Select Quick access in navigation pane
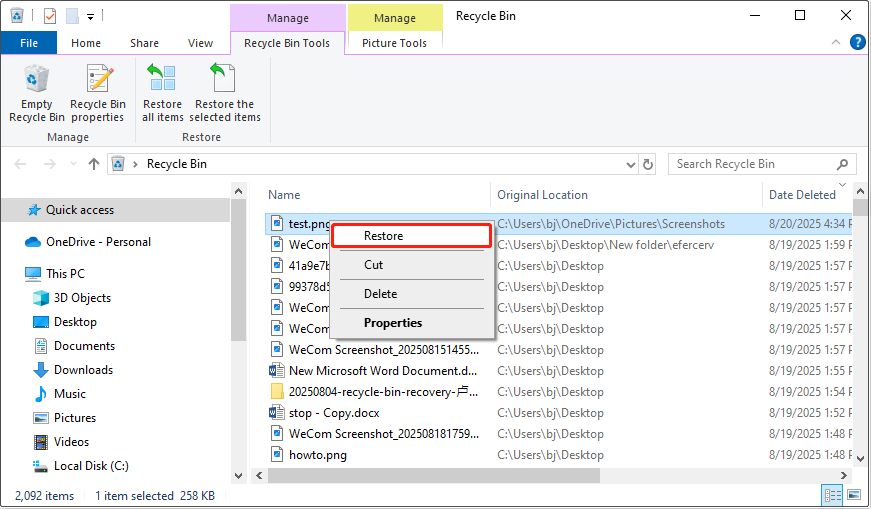This screenshot has height=509, width=871. pyautogui.click(x=79, y=210)
